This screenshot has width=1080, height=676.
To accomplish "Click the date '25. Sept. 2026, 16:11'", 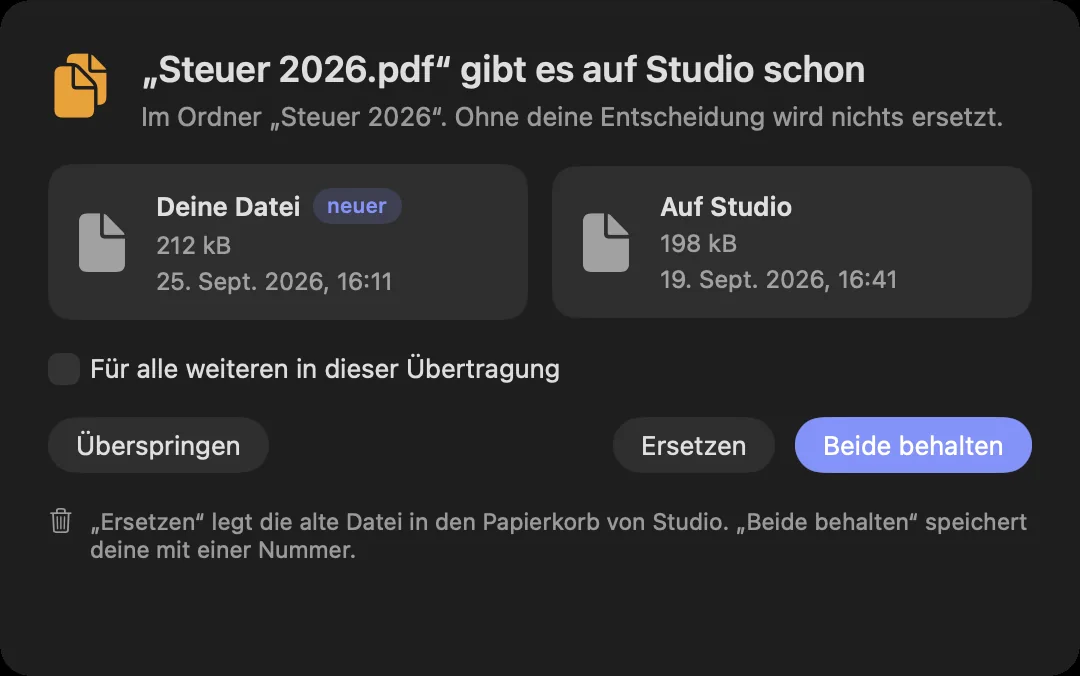I will tap(274, 281).
